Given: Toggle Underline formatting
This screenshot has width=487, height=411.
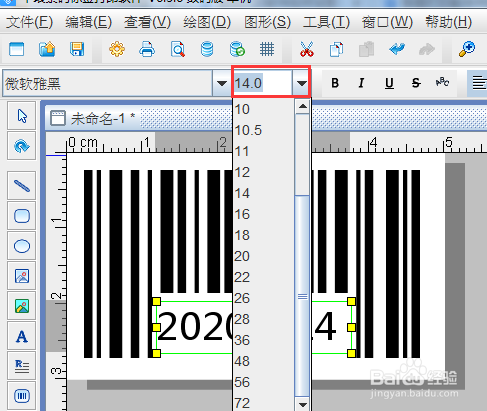Looking at the screenshot, I should tap(389, 83).
